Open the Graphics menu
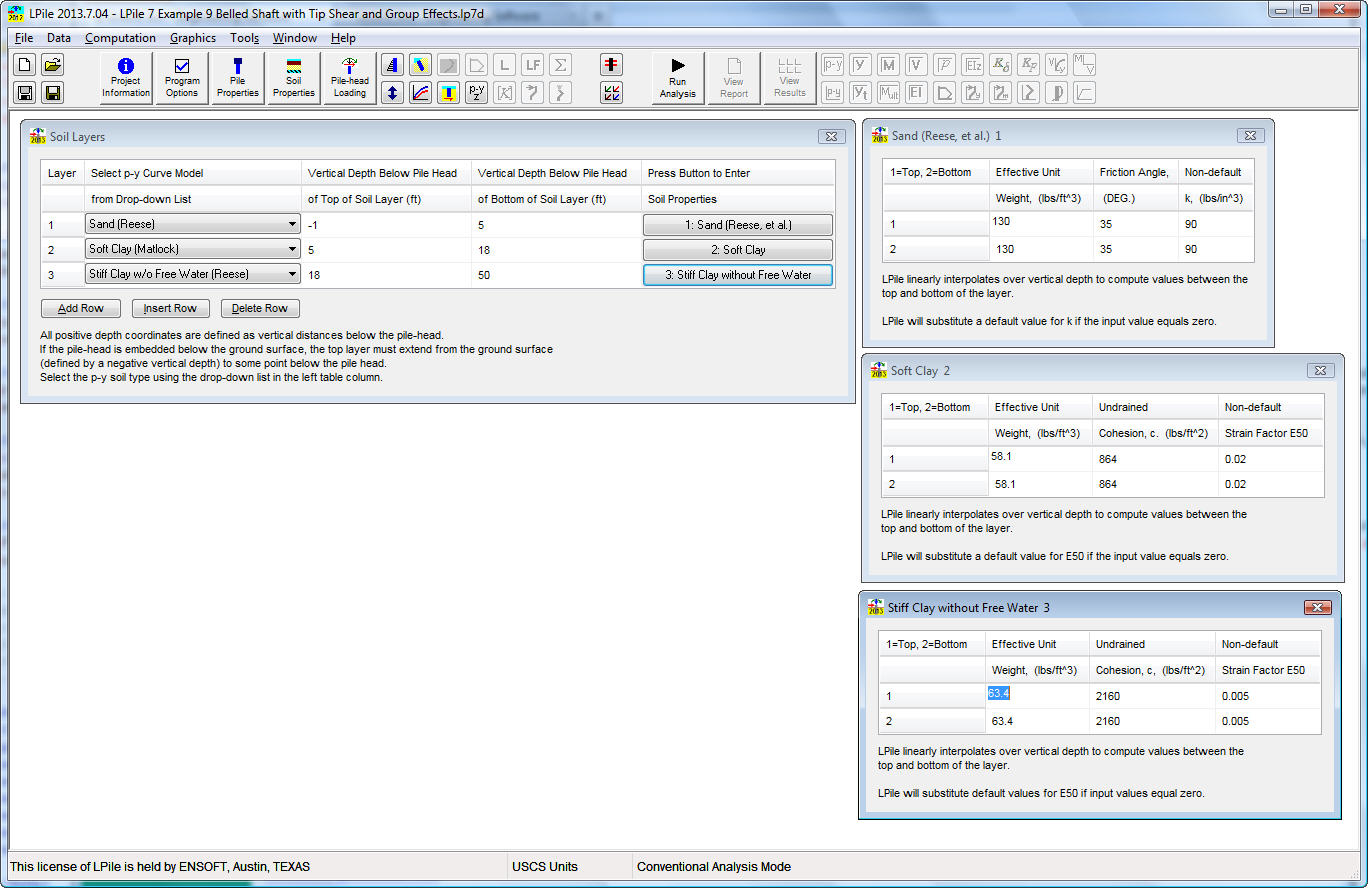Viewport: 1368px width, 888px height. [x=193, y=38]
